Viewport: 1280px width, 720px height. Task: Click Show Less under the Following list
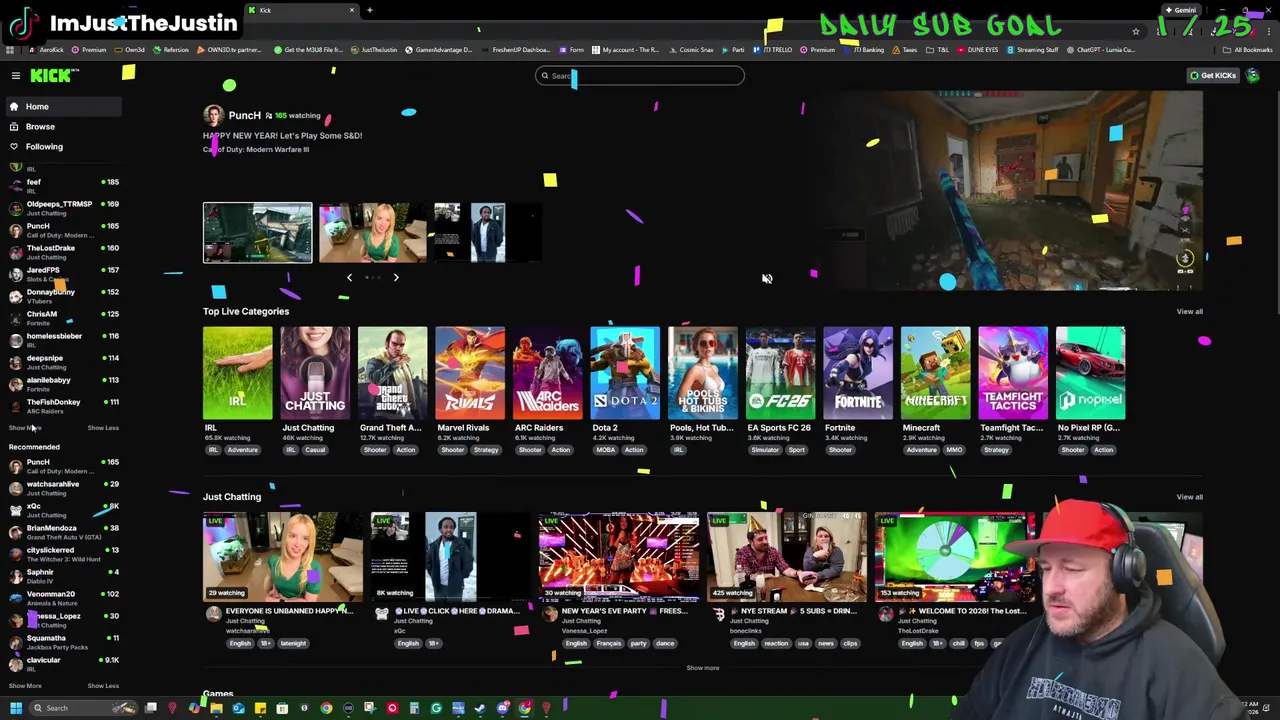coord(103,428)
